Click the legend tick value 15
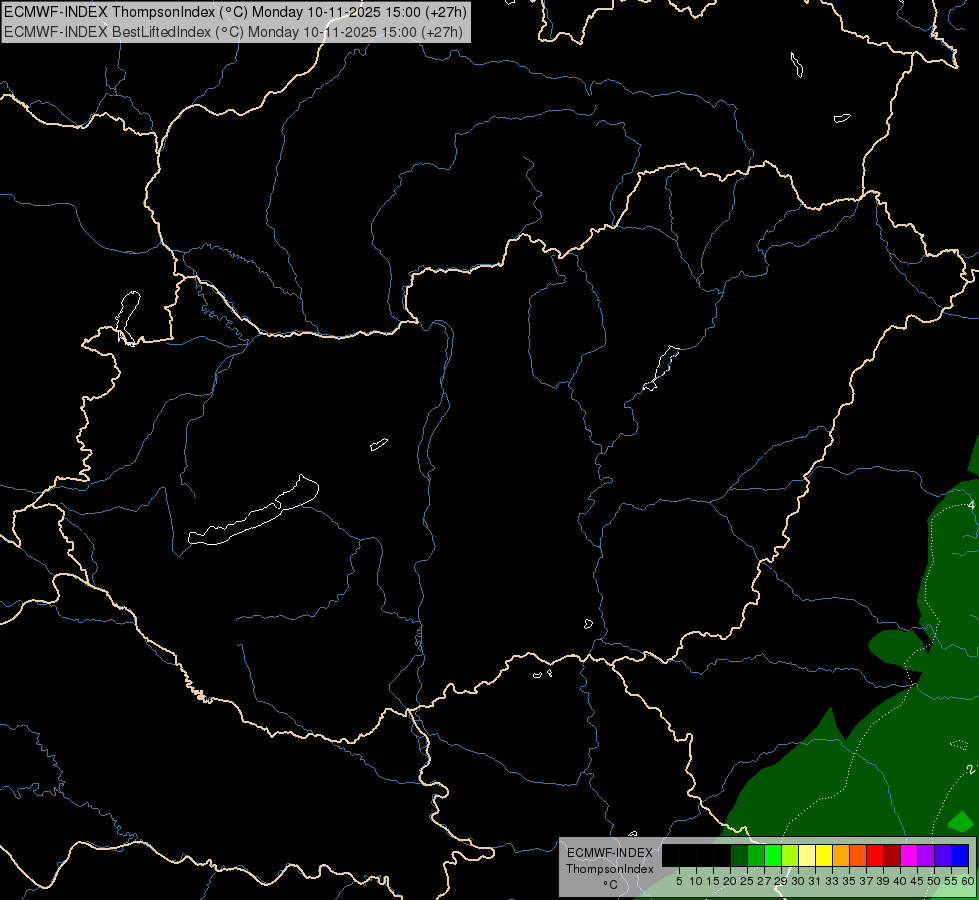Image resolution: width=979 pixels, height=900 pixels. (x=714, y=881)
